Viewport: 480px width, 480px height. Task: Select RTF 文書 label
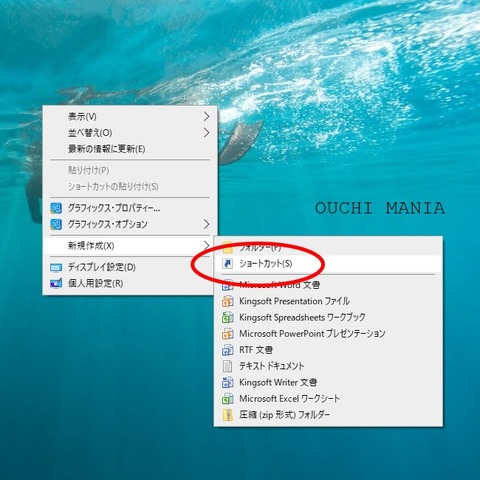tap(256, 350)
